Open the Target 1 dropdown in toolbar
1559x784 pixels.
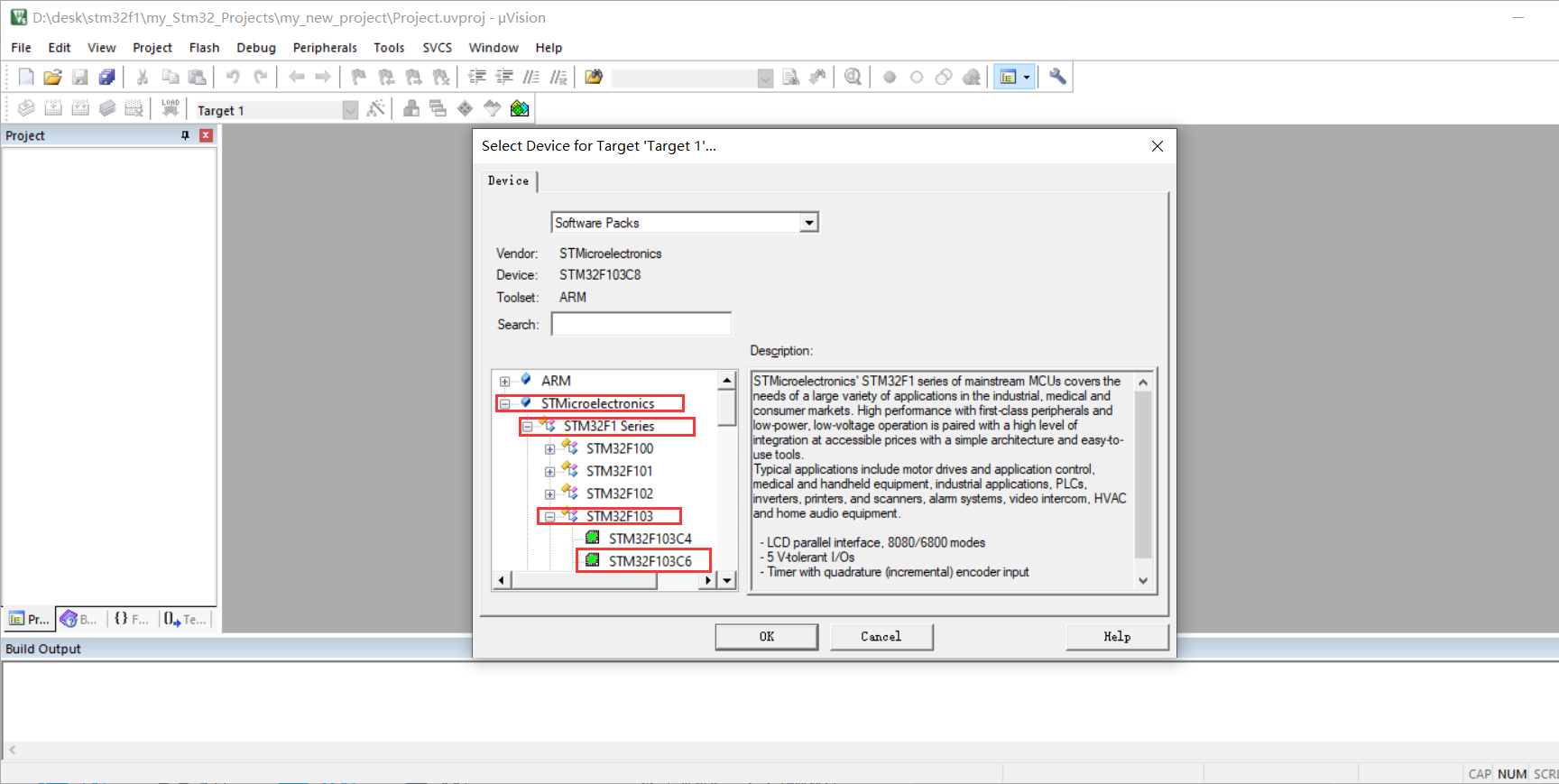(x=350, y=110)
